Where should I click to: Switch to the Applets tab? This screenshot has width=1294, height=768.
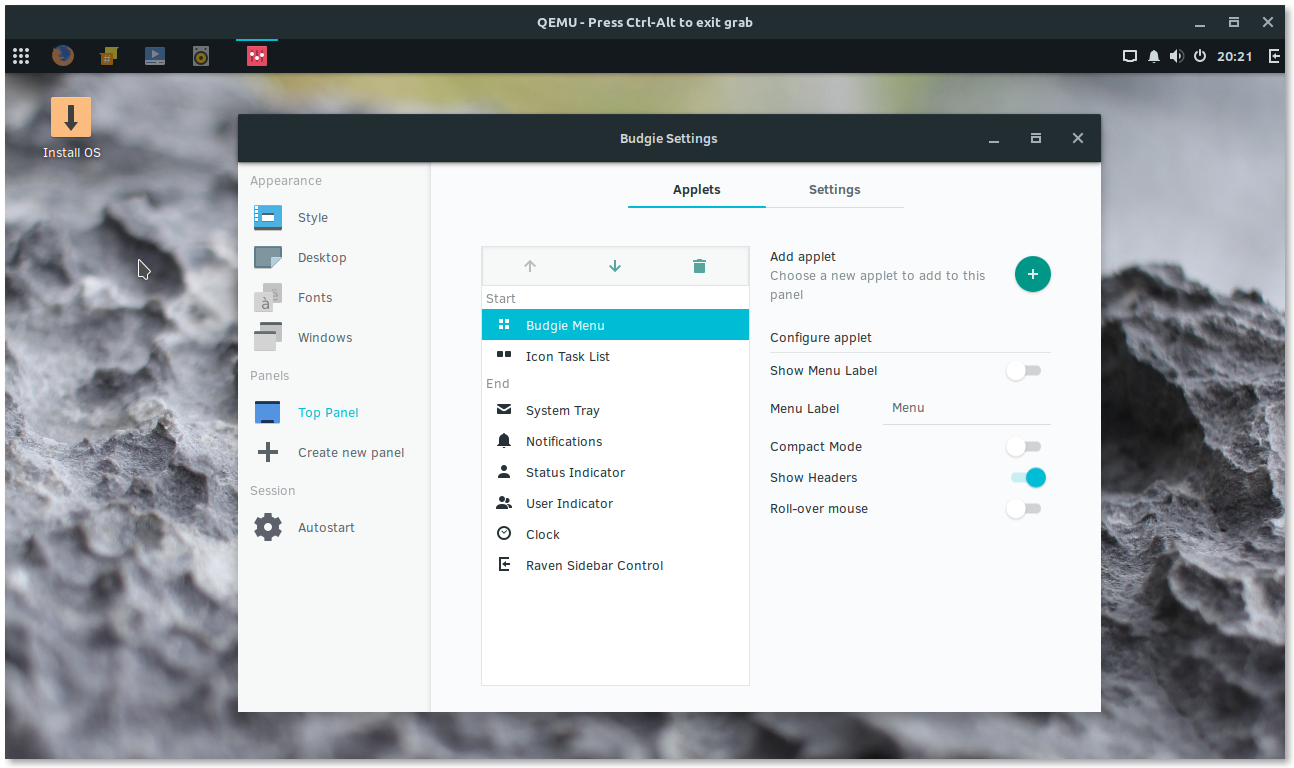[x=697, y=189]
